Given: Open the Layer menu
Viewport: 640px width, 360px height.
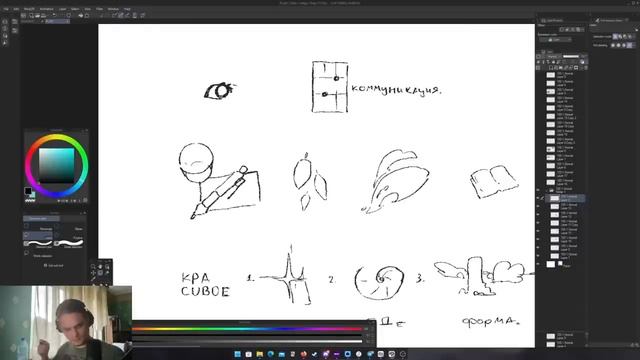Looking at the screenshot, I should coord(62,9).
